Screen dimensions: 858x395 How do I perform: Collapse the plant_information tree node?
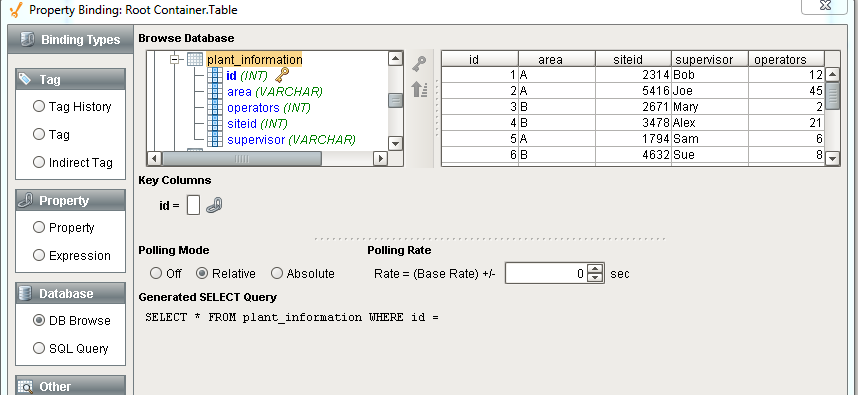pyautogui.click(x=175, y=59)
